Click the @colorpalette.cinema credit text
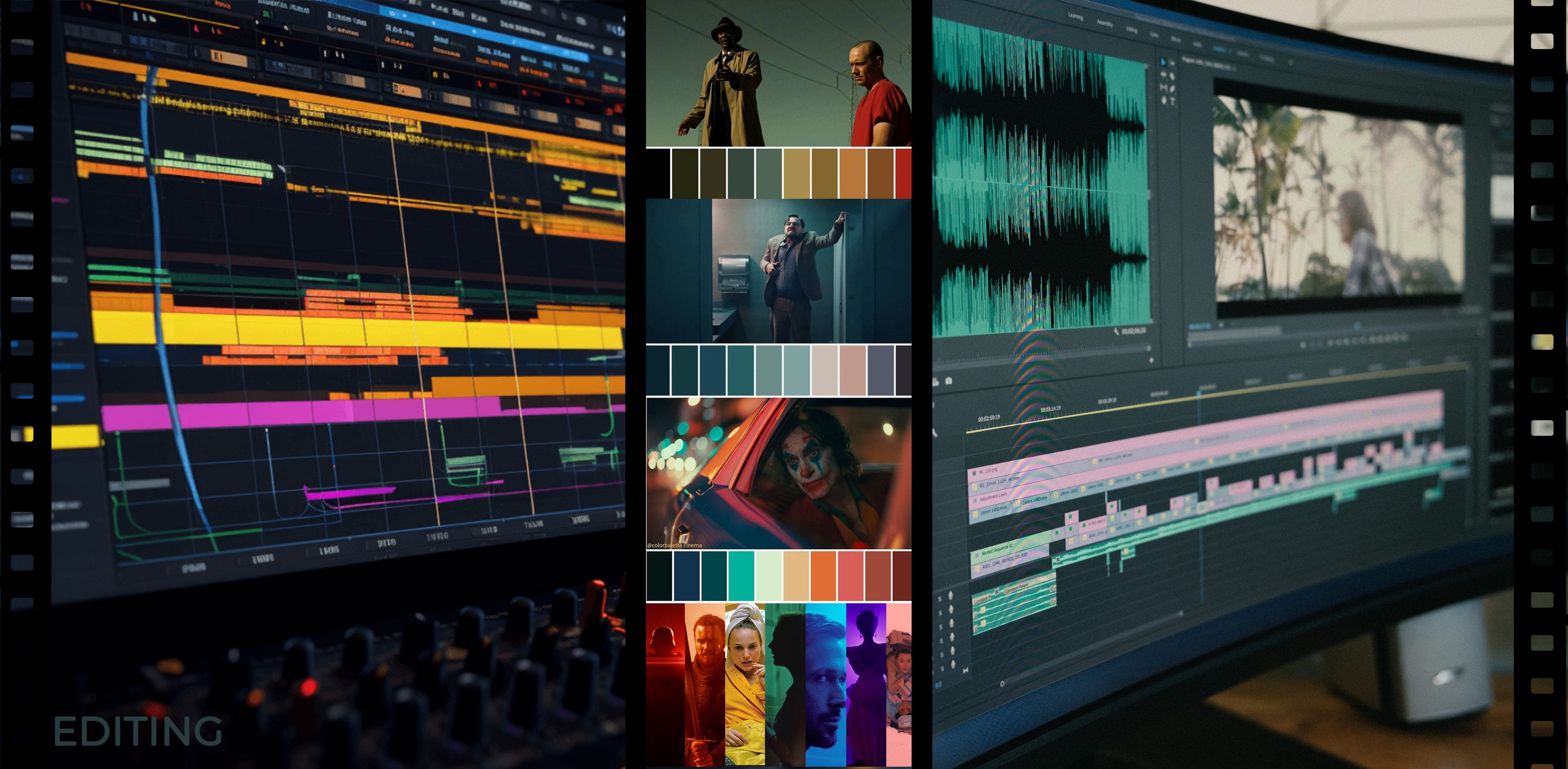Image resolution: width=1568 pixels, height=769 pixels. click(x=674, y=546)
